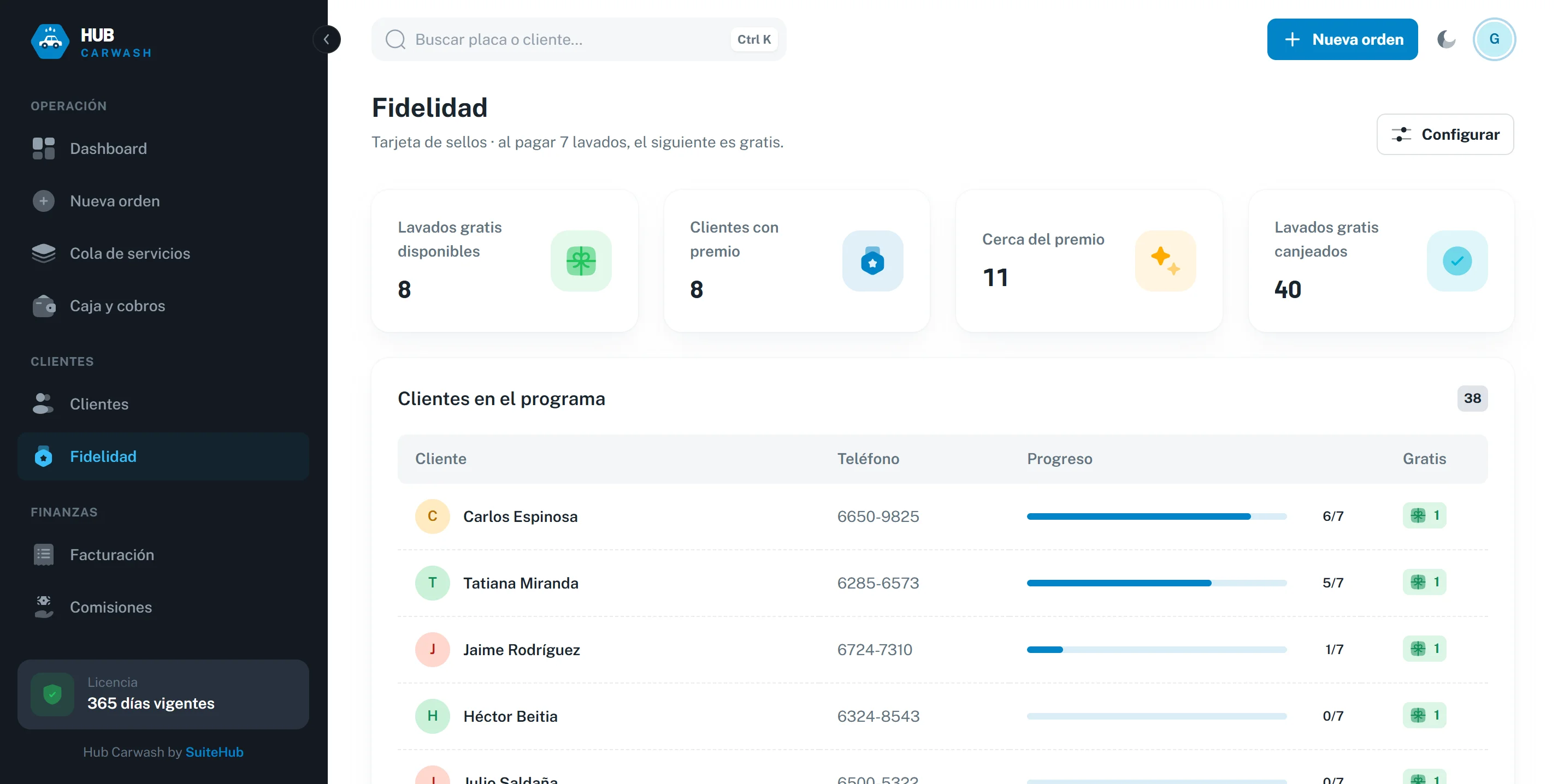Click Tatiana Miranda's T avatar
This screenshot has height=784, width=1558.
point(433,583)
